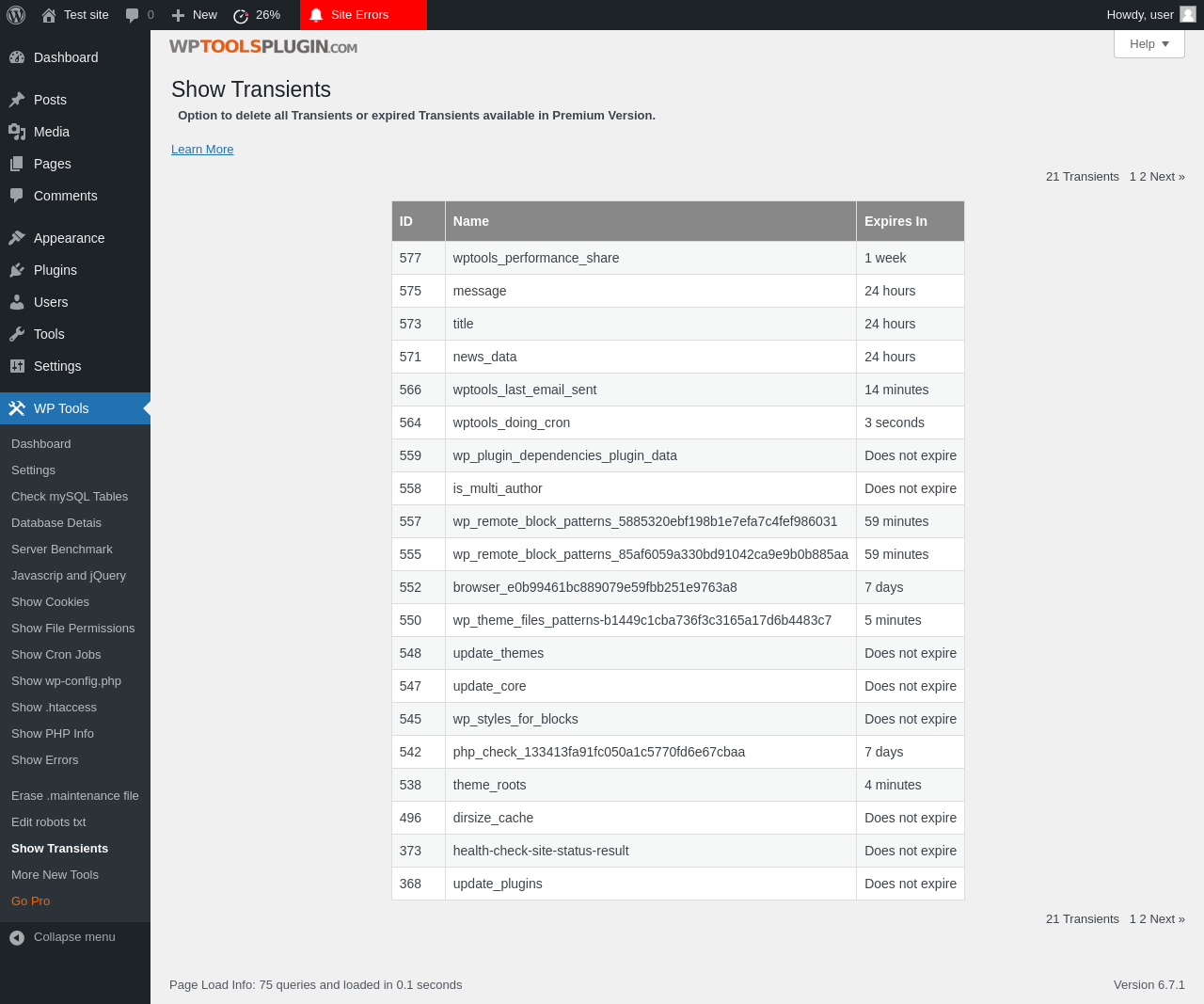
Task: Click the WPToolsPlugin.com logo
Action: [x=263, y=47]
